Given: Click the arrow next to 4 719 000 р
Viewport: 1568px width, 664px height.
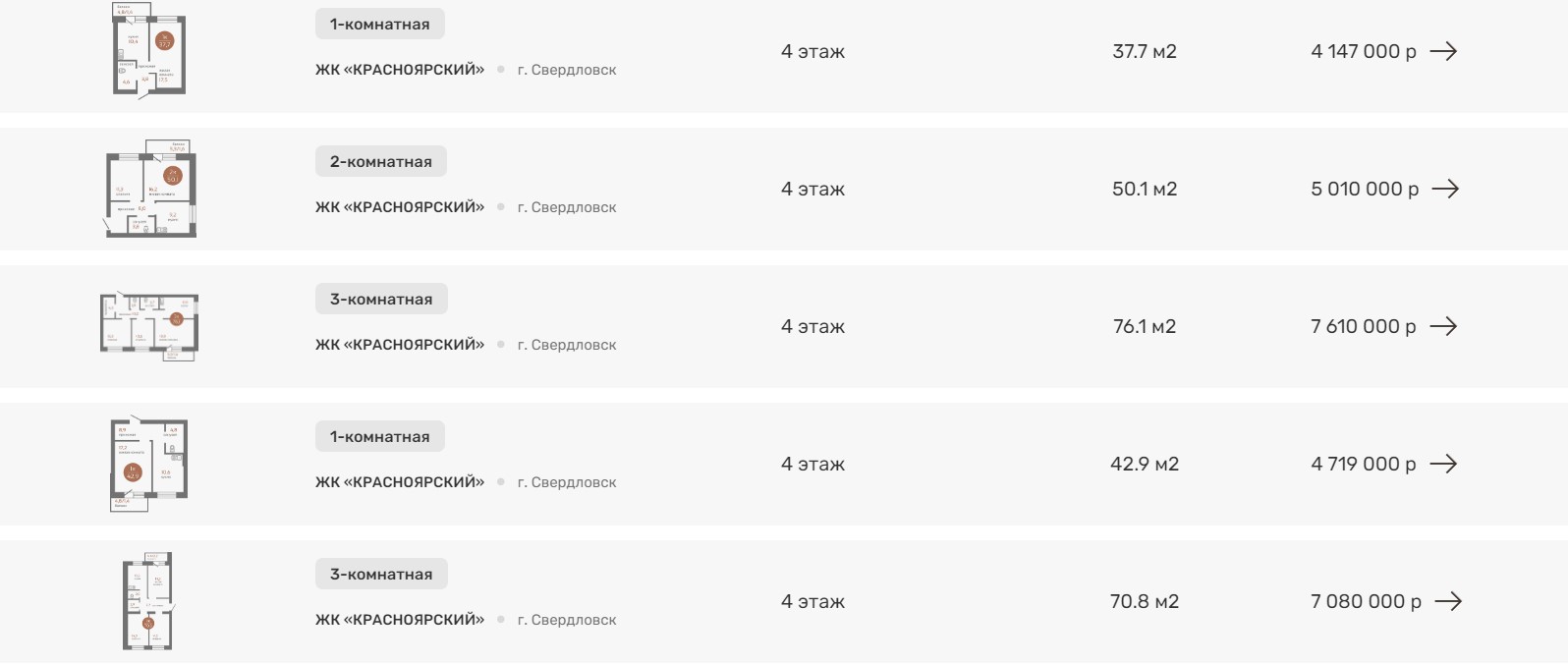Looking at the screenshot, I should coord(1443,464).
